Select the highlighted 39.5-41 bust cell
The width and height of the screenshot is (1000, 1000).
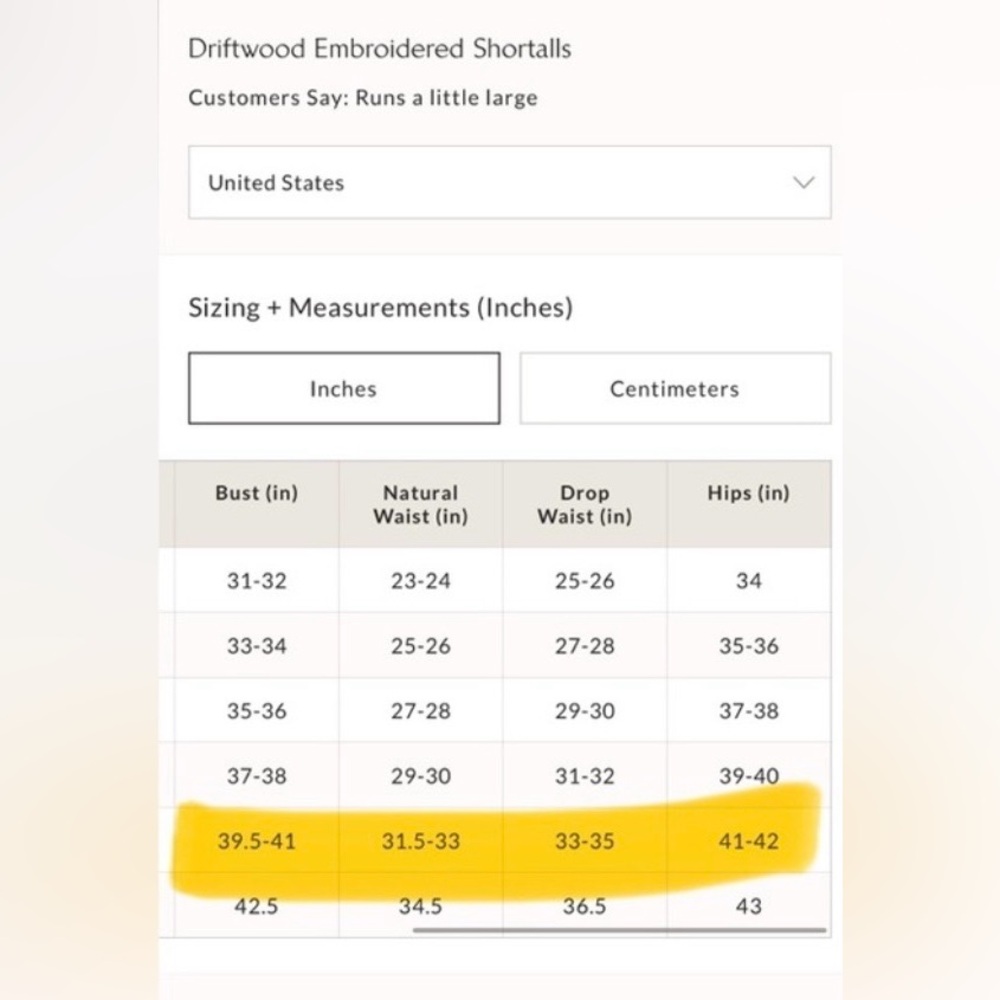(256, 841)
